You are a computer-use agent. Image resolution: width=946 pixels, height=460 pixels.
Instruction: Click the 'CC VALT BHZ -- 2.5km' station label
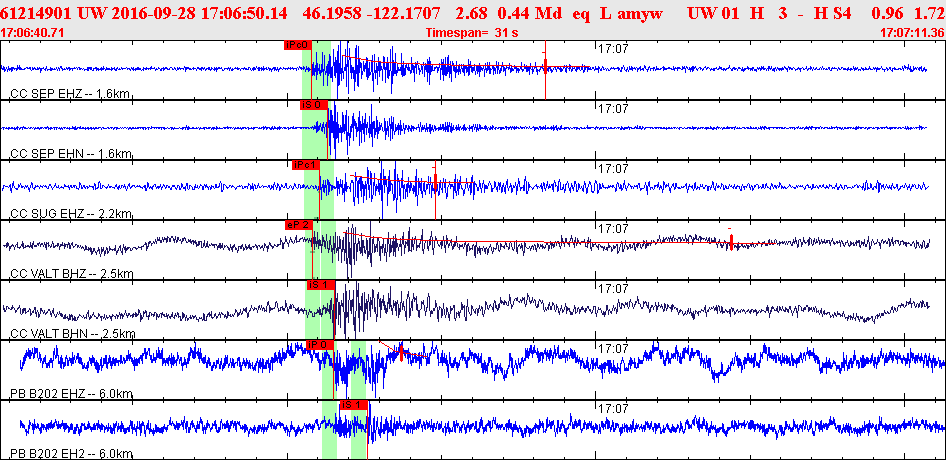tap(71, 274)
